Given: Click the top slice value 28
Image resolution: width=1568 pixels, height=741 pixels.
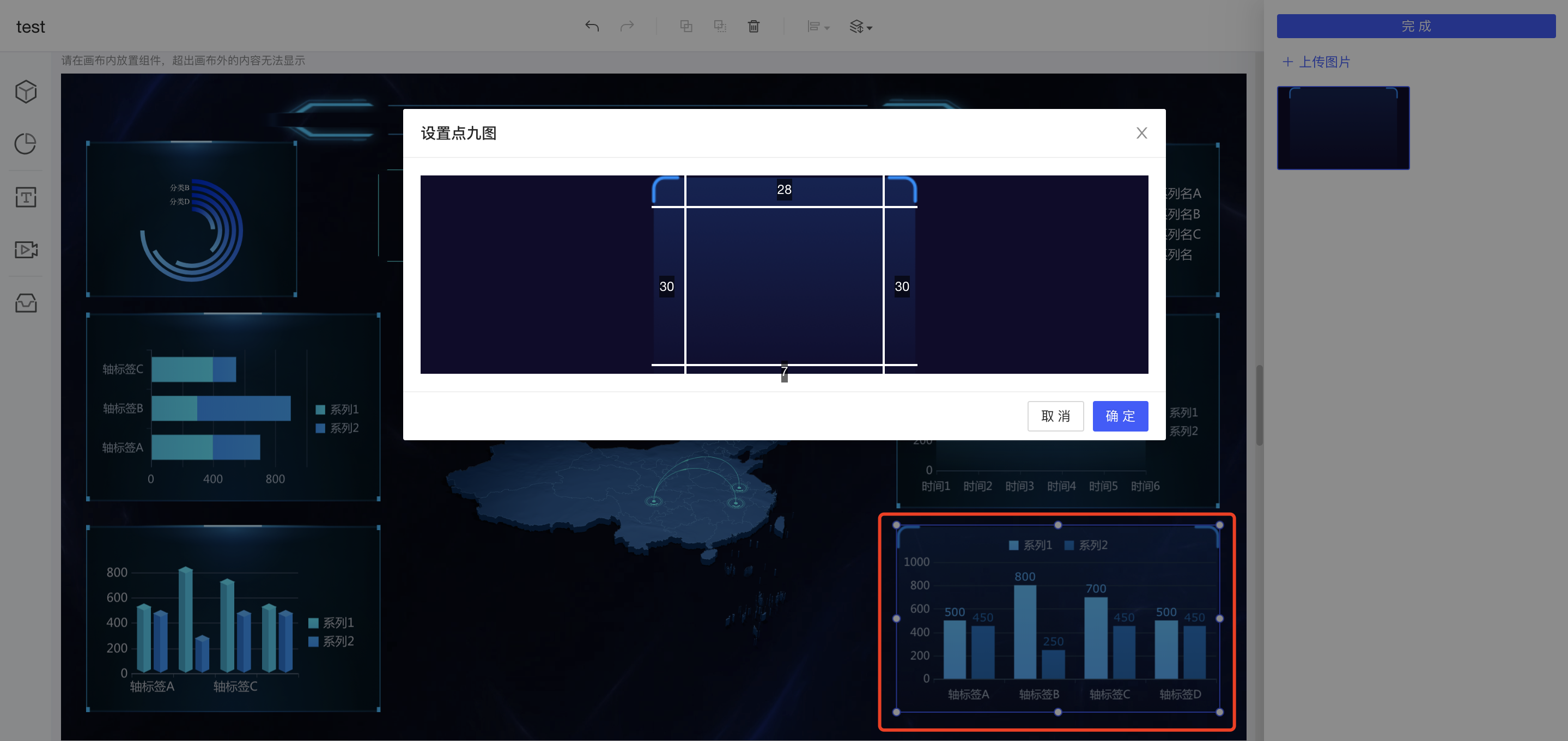Looking at the screenshot, I should click(x=784, y=190).
